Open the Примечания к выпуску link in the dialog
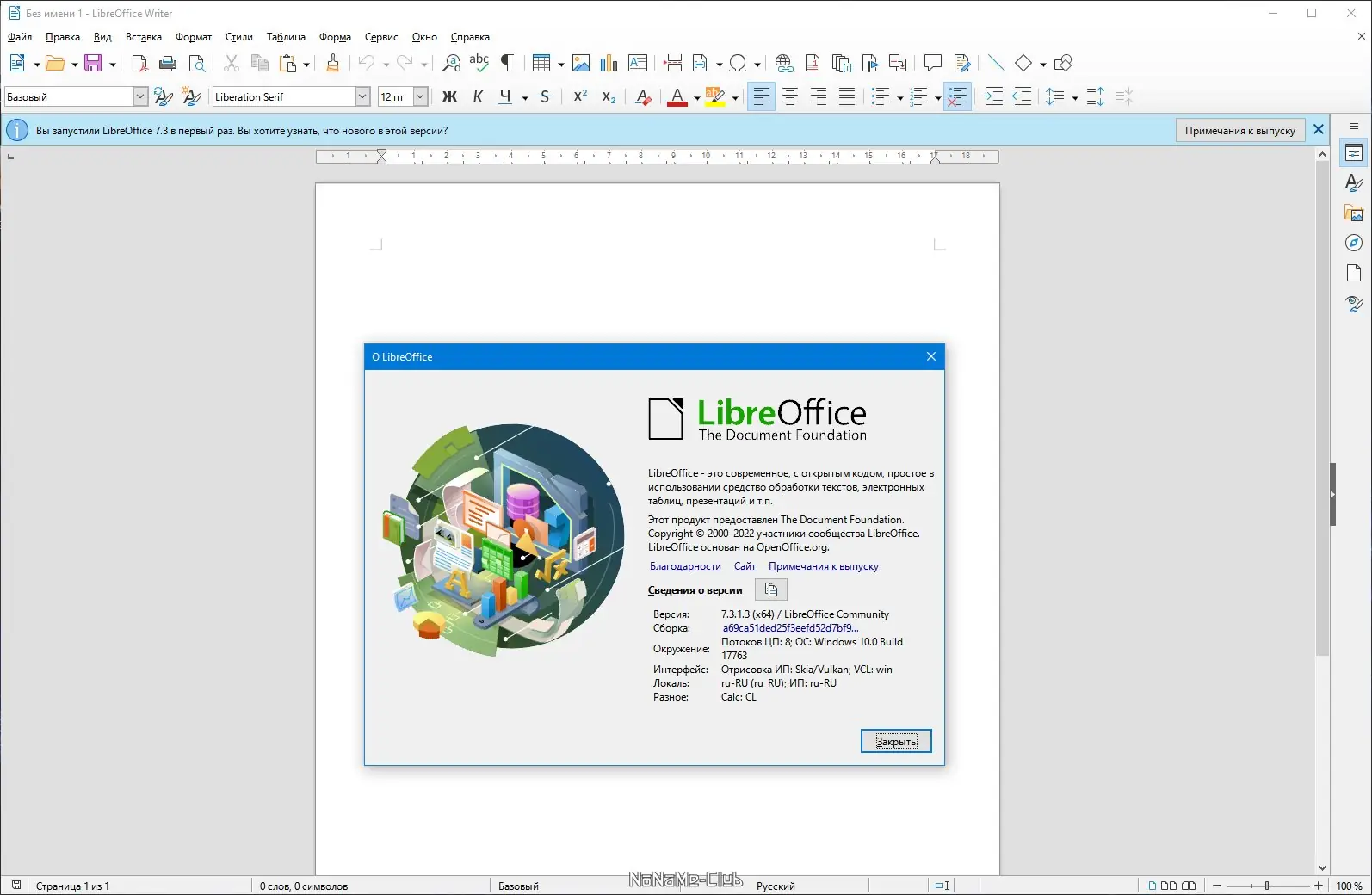Screen dimensions: 1372x895 (824, 566)
